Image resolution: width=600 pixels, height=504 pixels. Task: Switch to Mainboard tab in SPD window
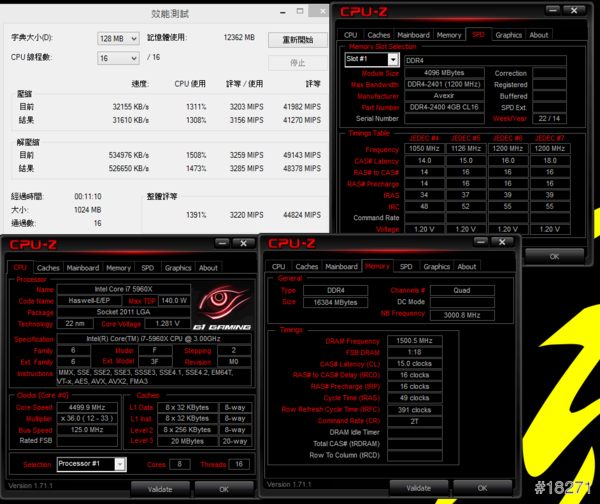413,35
